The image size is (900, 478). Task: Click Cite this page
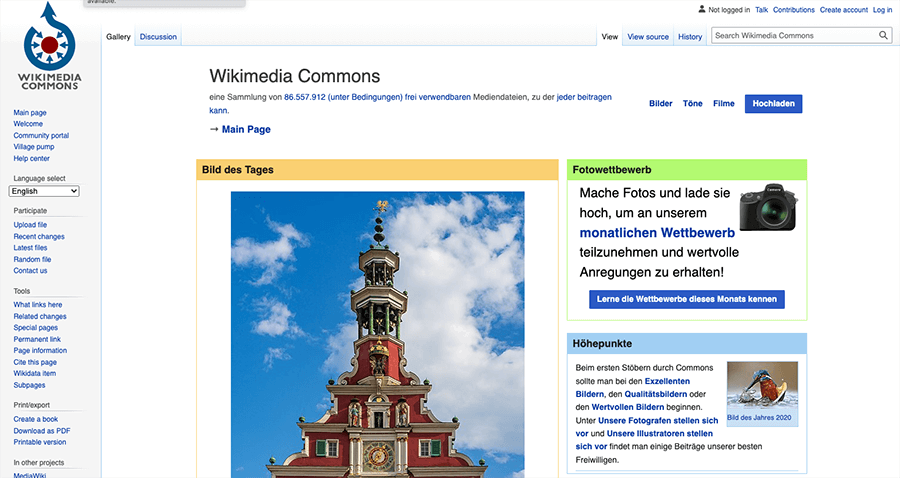(x=35, y=362)
